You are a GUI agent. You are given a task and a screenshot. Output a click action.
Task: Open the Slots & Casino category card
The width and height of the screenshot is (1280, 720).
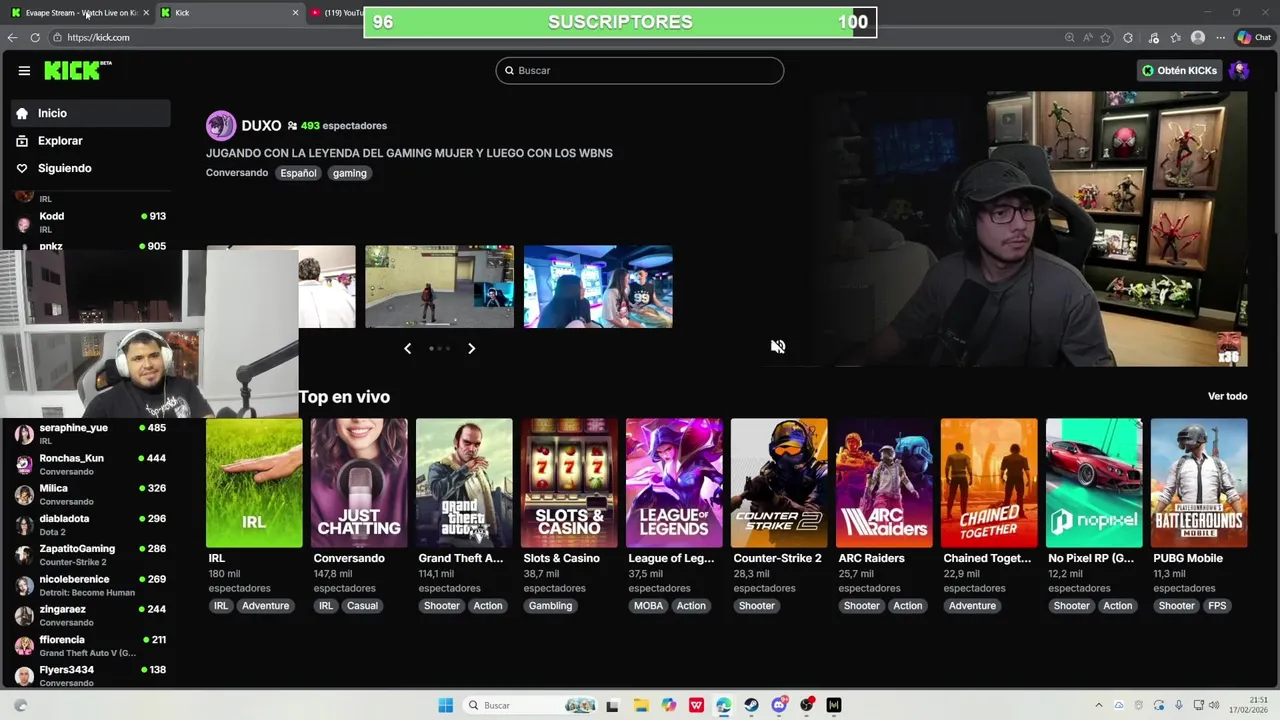coord(569,483)
